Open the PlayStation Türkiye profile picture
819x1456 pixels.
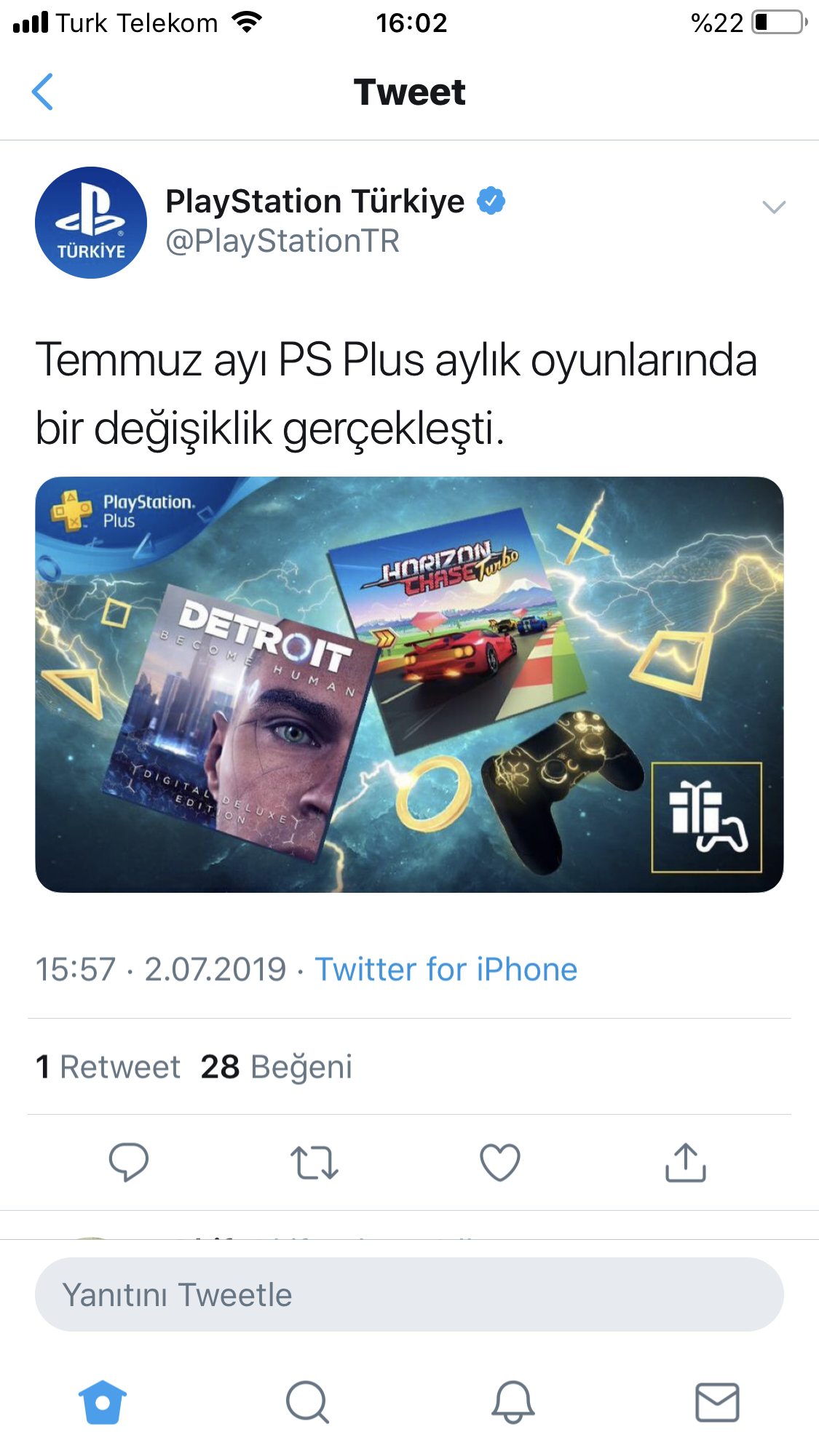click(x=91, y=223)
